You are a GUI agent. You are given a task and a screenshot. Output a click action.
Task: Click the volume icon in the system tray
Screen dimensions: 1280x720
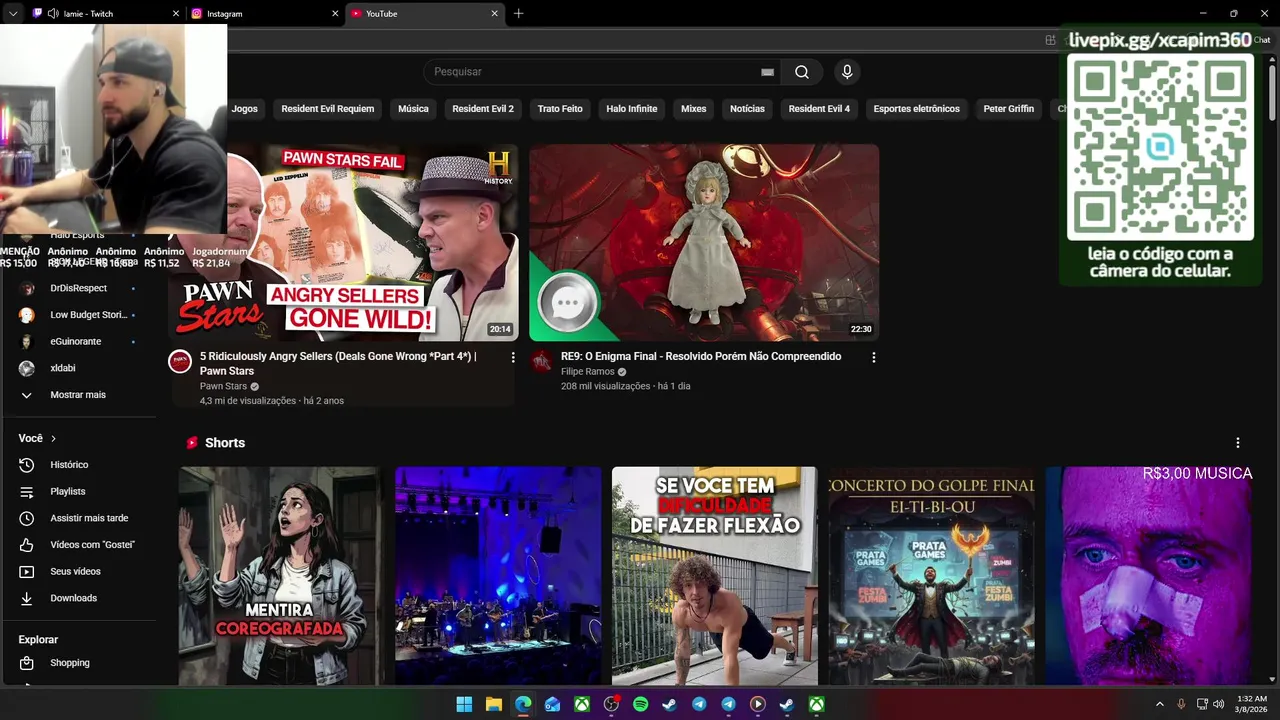click(1218, 704)
